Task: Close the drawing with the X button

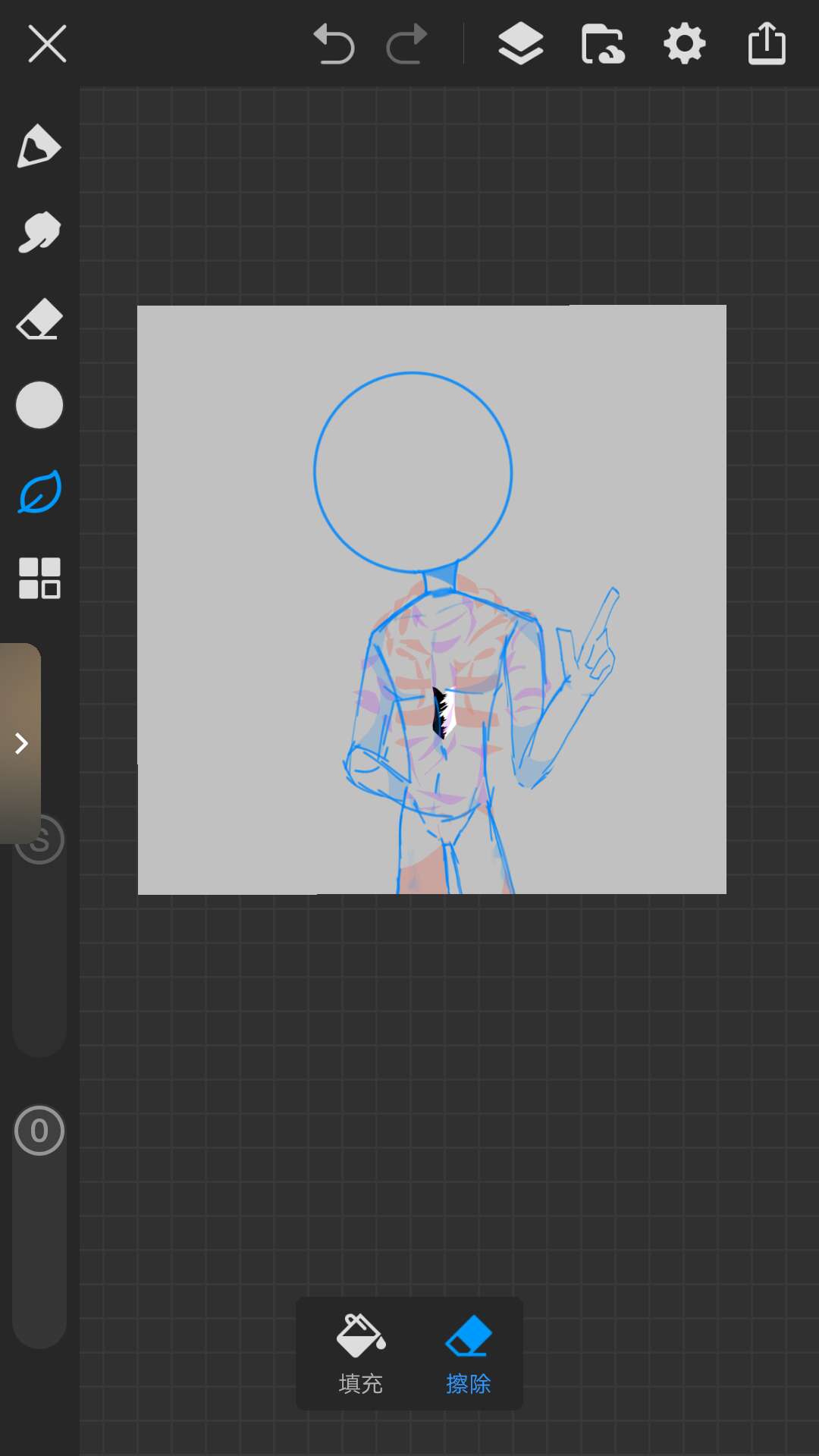Action: (x=47, y=44)
